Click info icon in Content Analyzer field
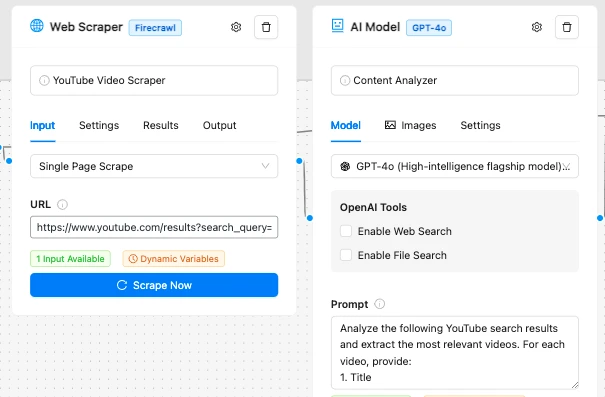Screen dimensions: 605x397 coord(345,80)
